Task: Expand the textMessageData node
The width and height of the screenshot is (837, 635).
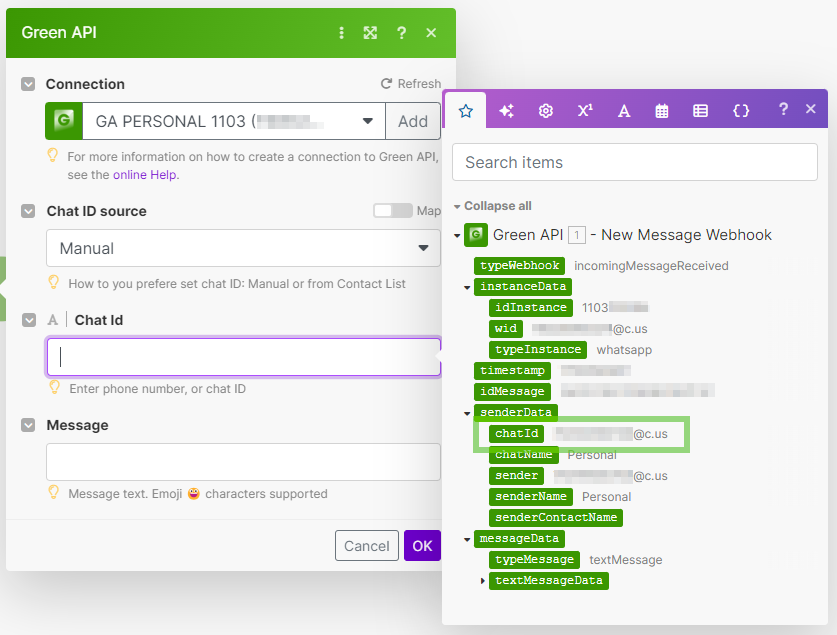Action: (x=483, y=581)
